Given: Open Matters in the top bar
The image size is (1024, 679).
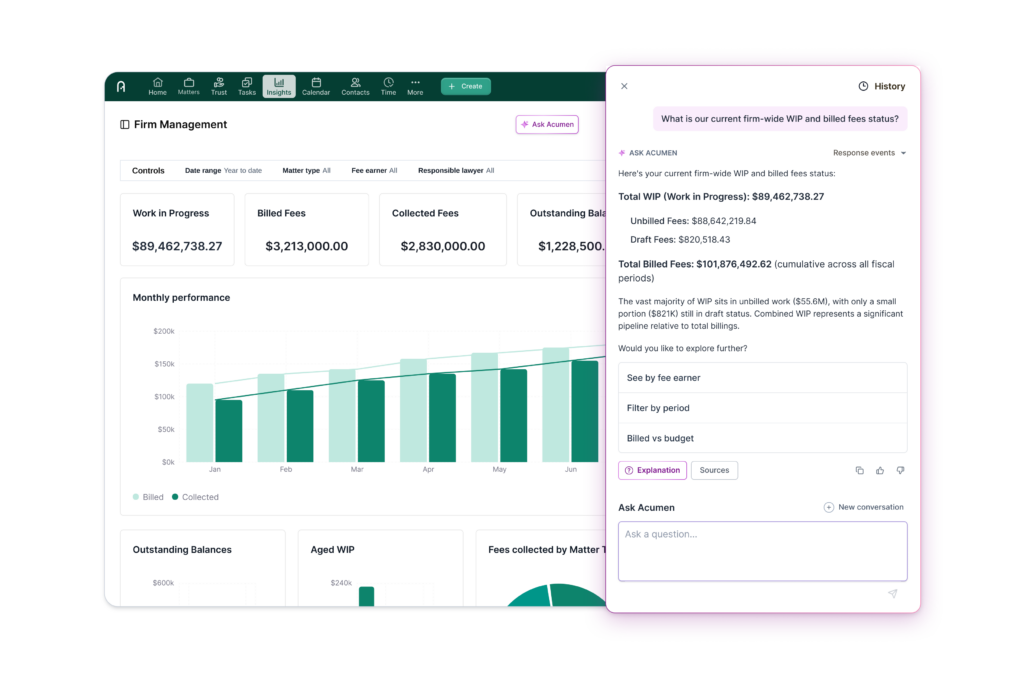Looking at the screenshot, I should pyautogui.click(x=189, y=86).
